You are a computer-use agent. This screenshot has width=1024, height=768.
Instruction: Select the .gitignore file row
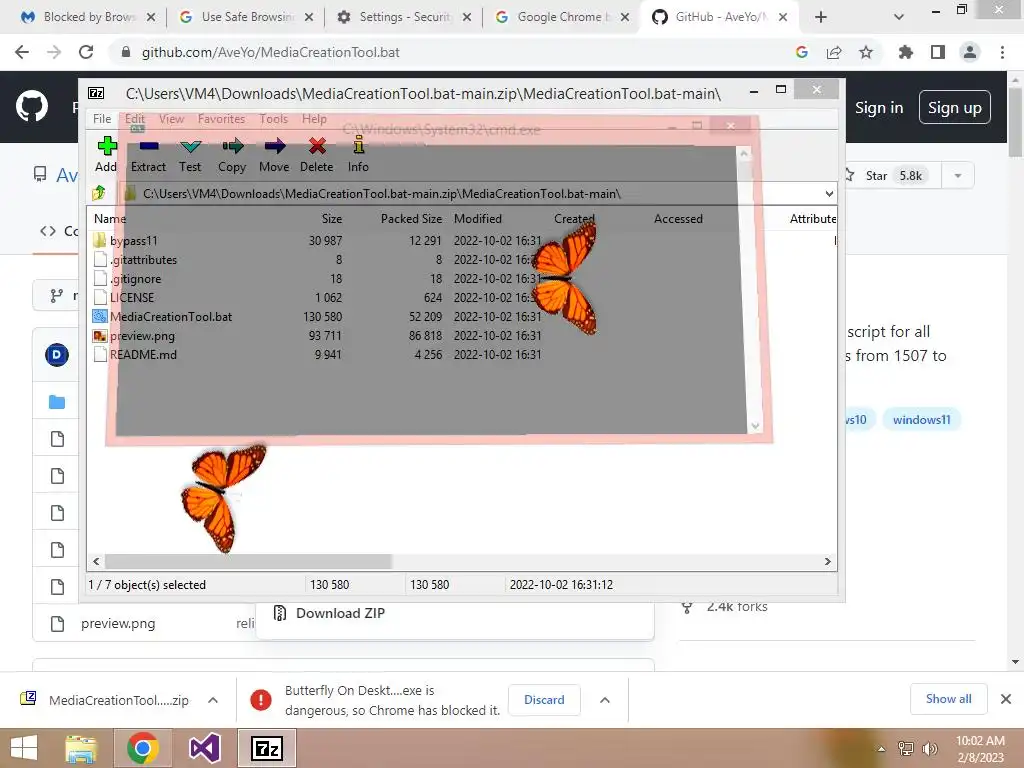[460, 279]
